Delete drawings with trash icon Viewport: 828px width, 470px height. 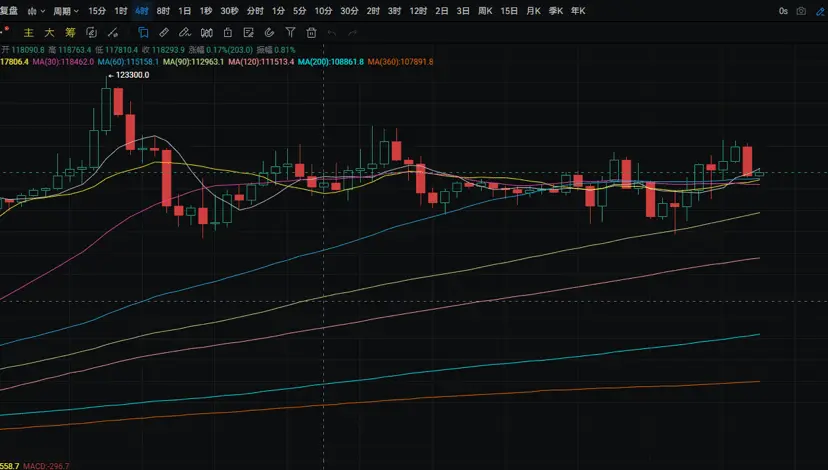pyautogui.click(x=312, y=33)
